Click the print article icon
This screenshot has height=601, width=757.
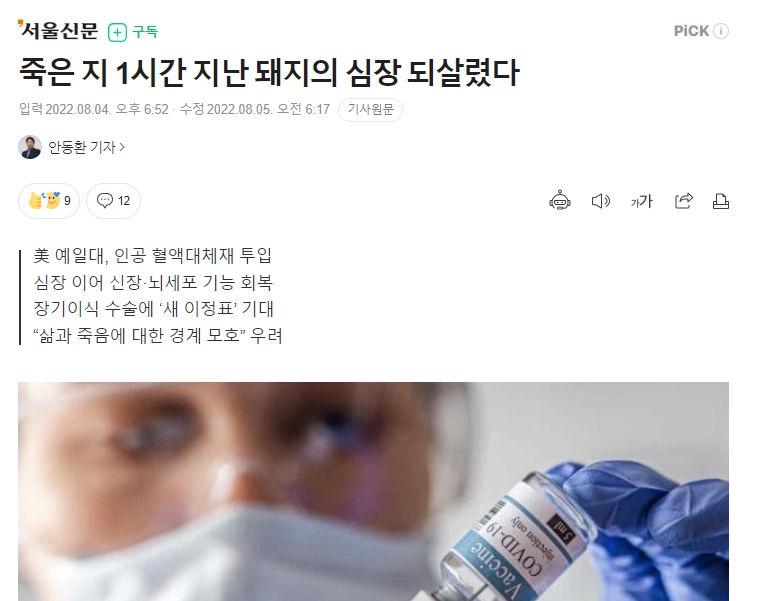(721, 201)
